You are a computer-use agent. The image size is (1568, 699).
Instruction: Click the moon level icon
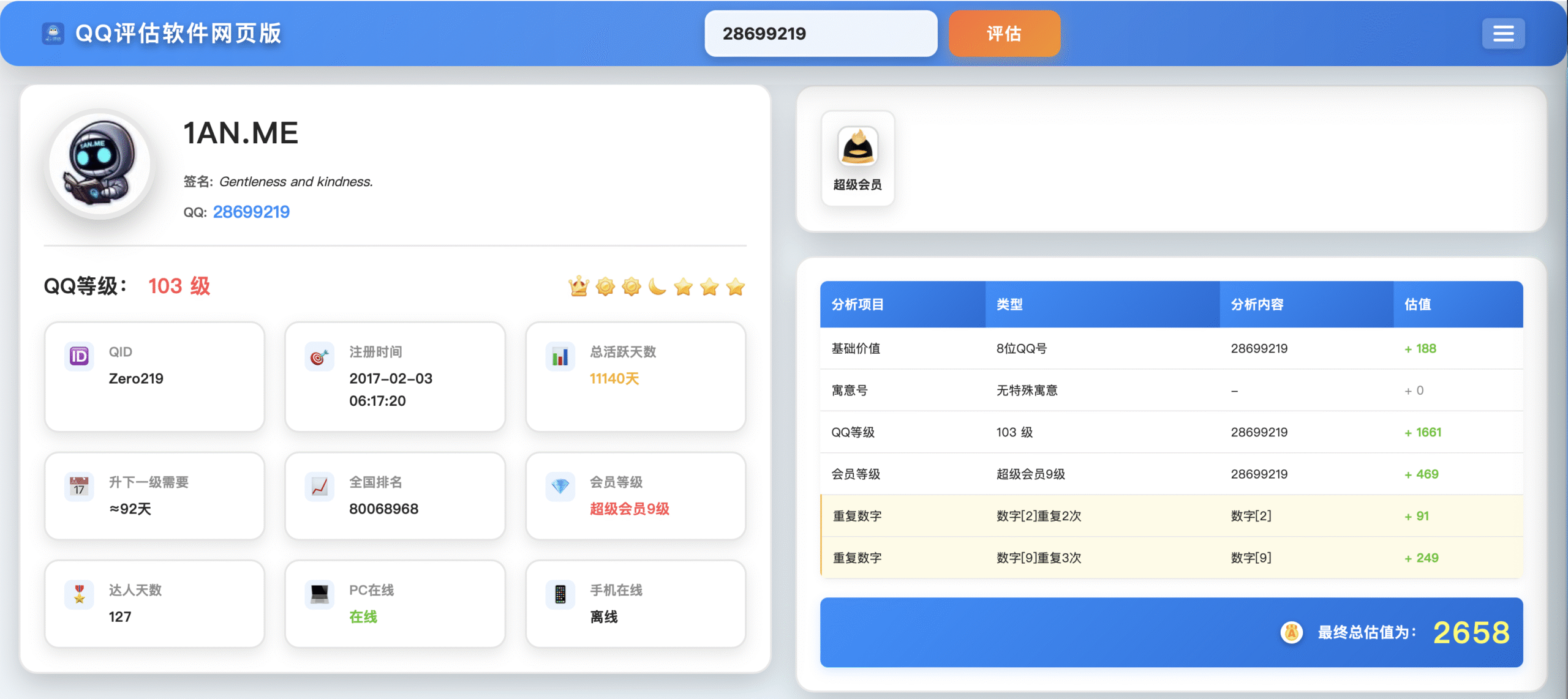pyautogui.click(x=657, y=286)
